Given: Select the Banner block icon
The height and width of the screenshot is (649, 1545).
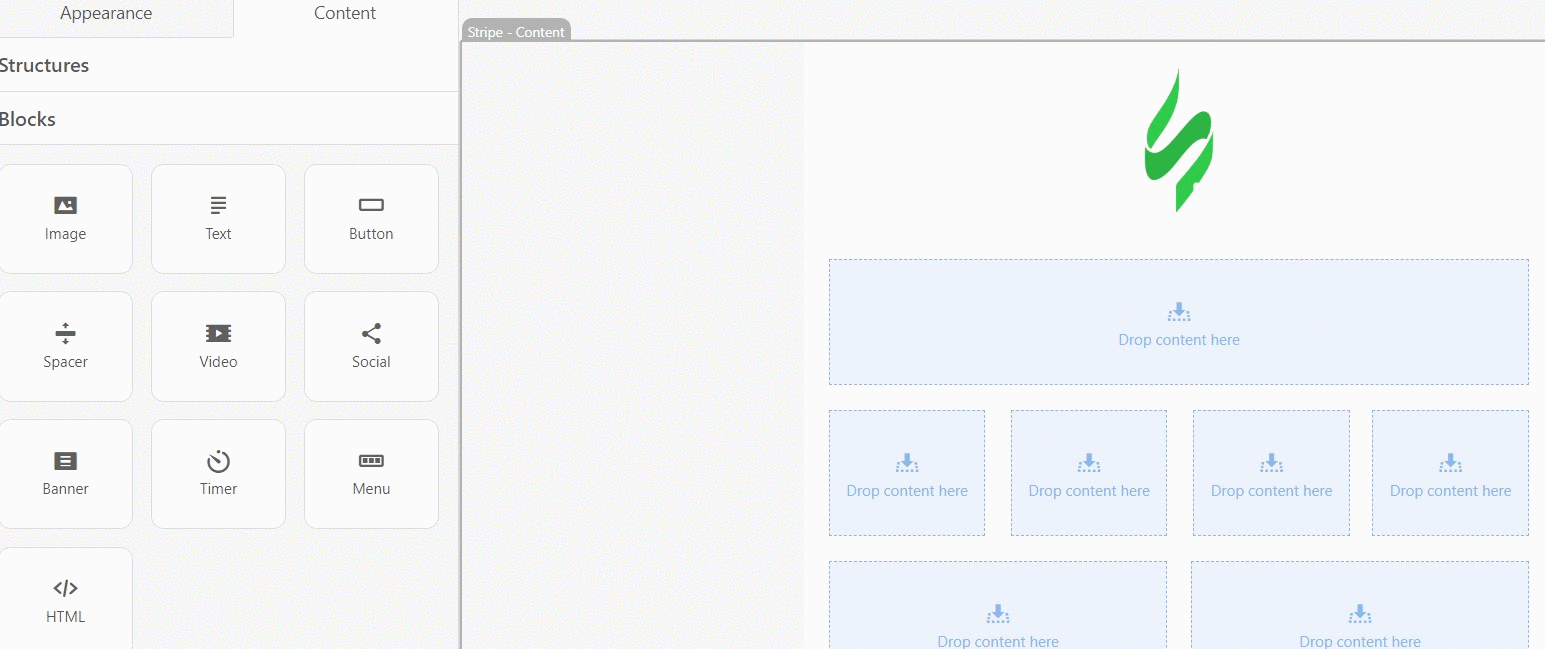Looking at the screenshot, I should tap(65, 461).
